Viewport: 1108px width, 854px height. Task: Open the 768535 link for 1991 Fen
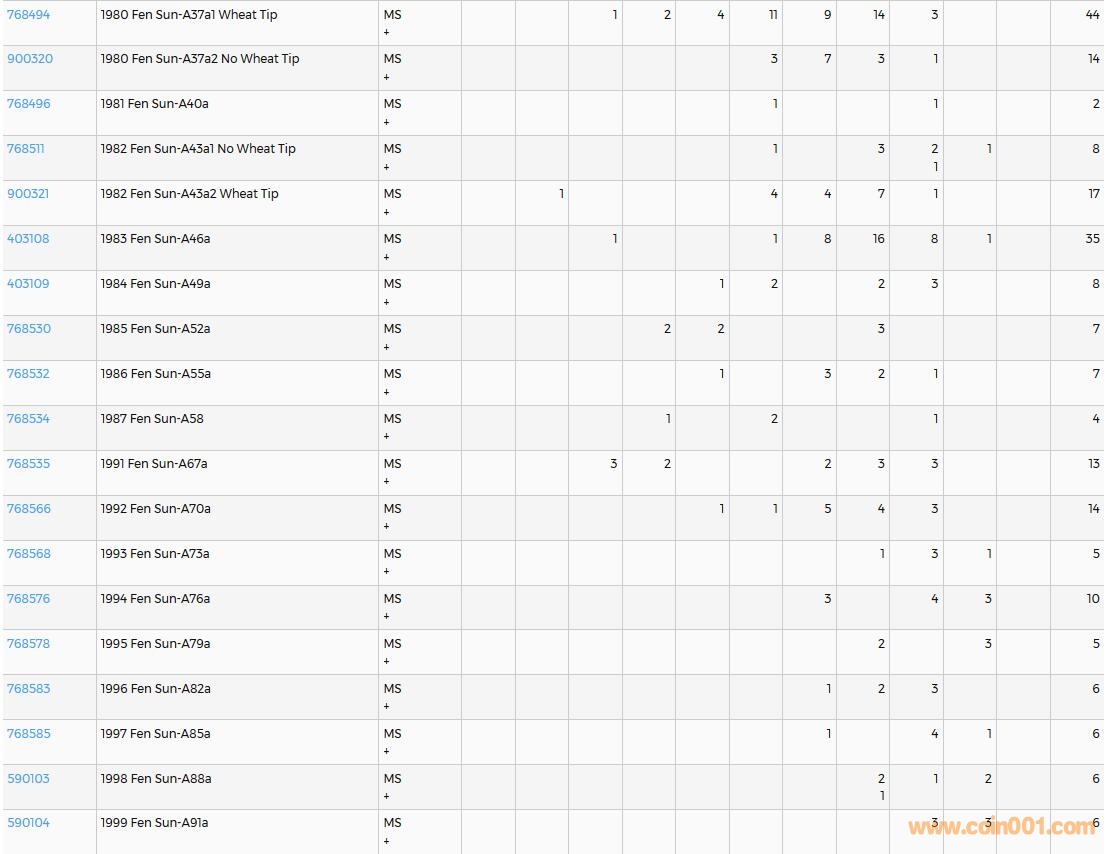pos(28,464)
